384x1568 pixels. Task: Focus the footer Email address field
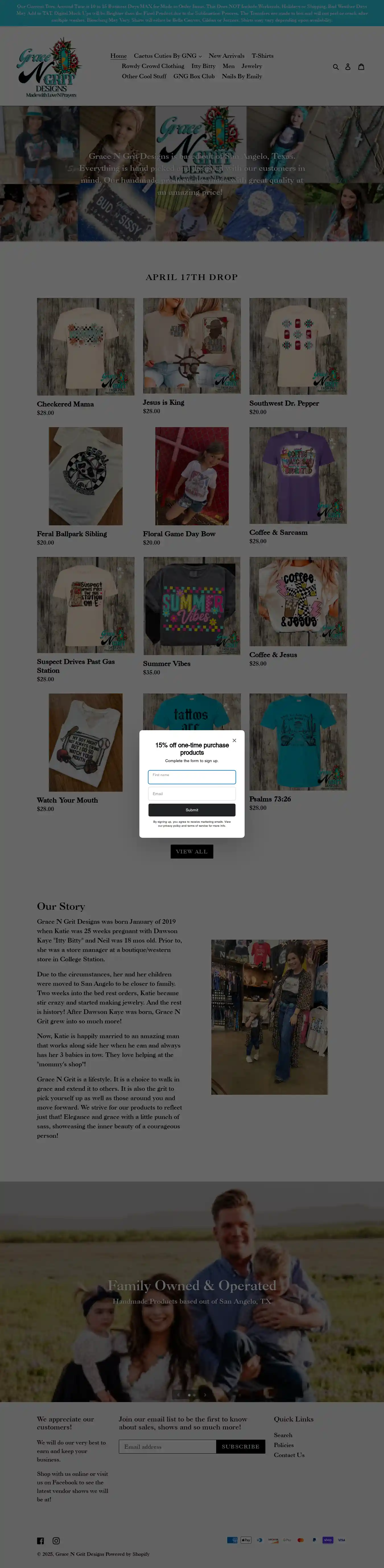tap(167, 1446)
